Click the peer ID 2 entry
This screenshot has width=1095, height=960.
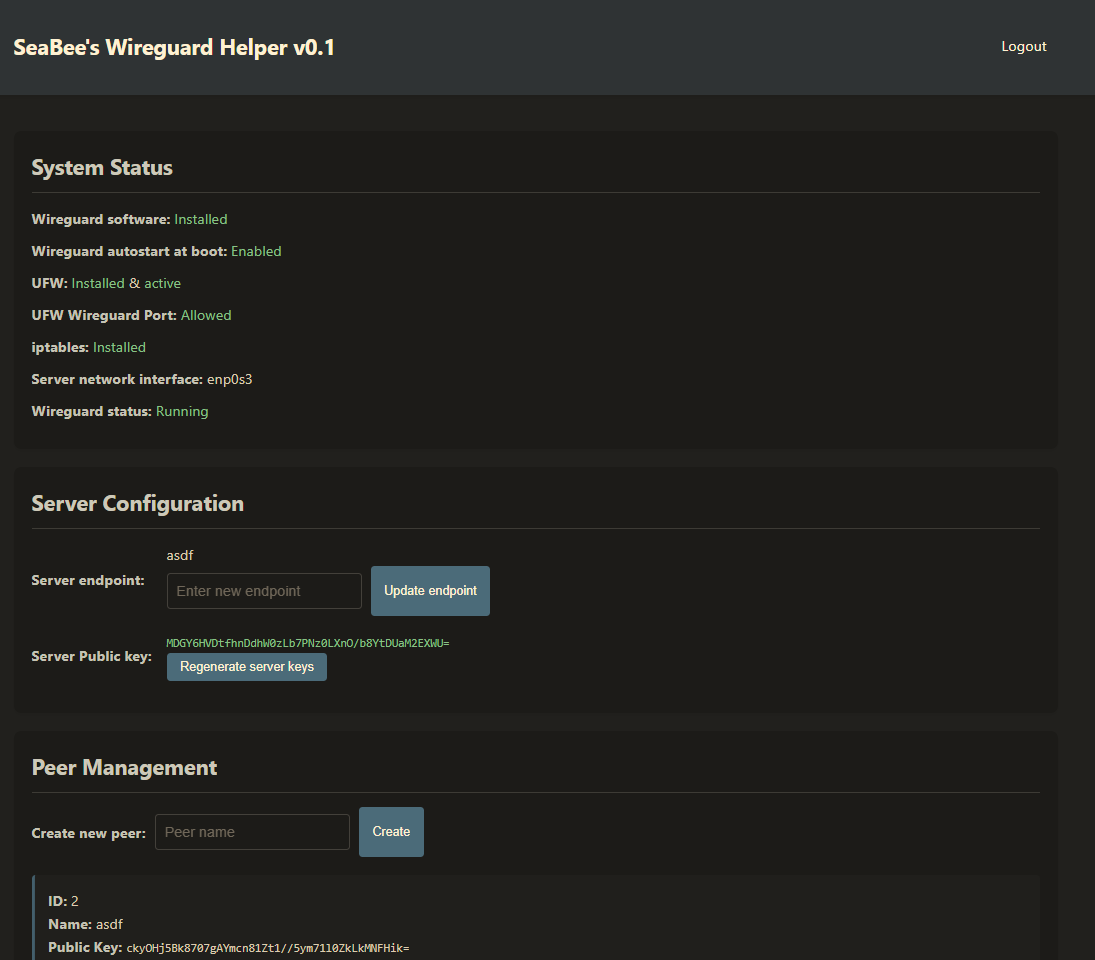click(x=63, y=901)
